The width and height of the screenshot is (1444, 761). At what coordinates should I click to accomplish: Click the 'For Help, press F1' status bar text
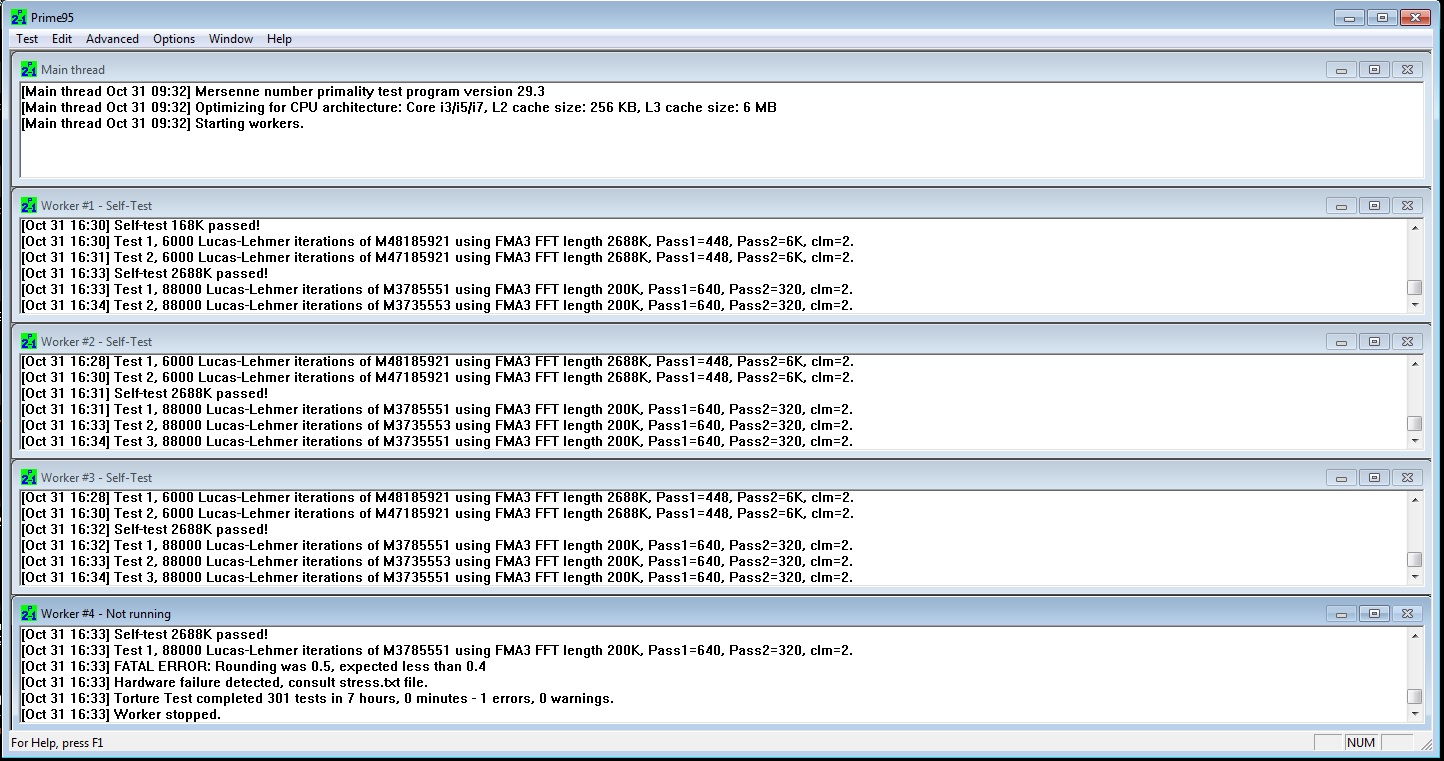(x=57, y=743)
